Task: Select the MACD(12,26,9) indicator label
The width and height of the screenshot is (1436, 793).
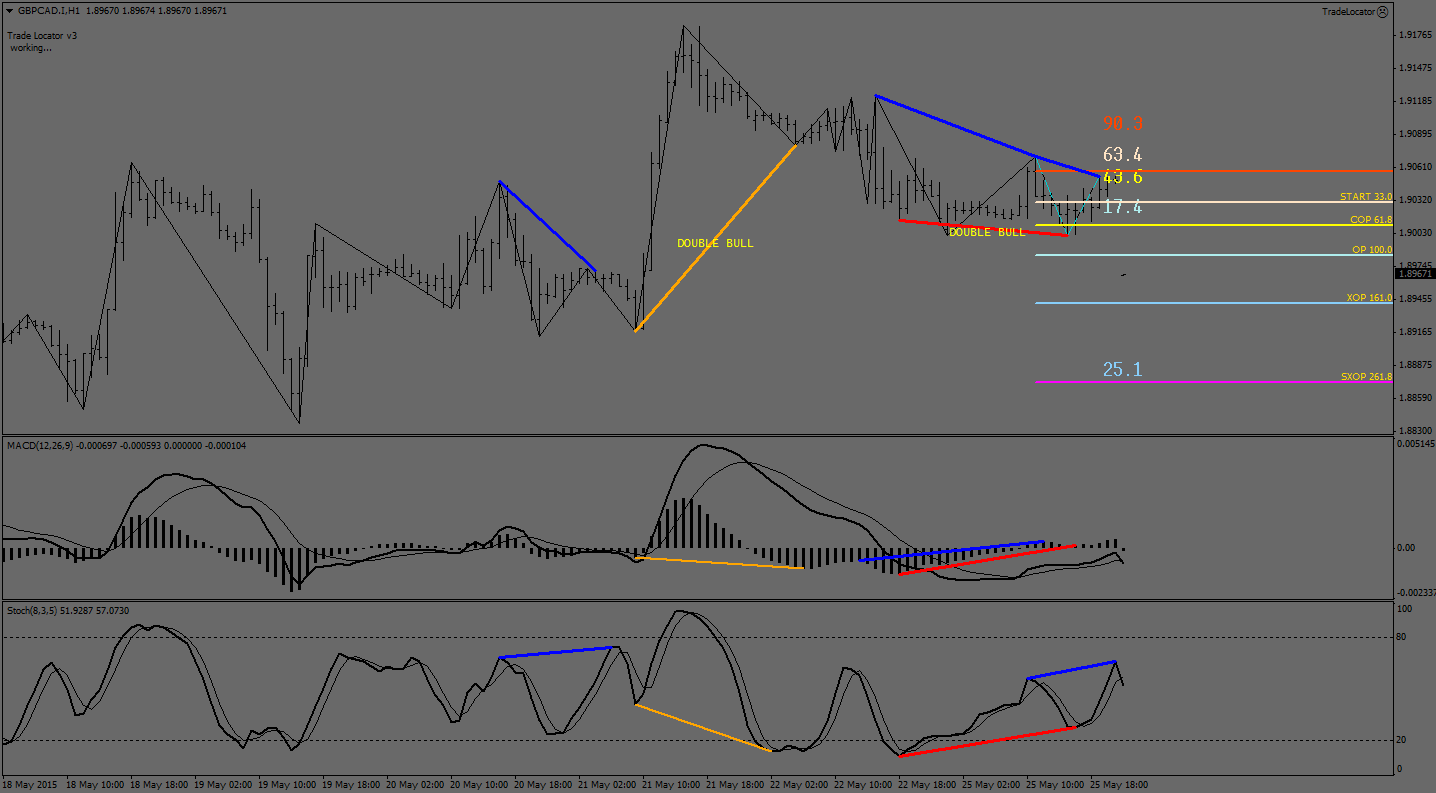Action: pyautogui.click(x=41, y=444)
